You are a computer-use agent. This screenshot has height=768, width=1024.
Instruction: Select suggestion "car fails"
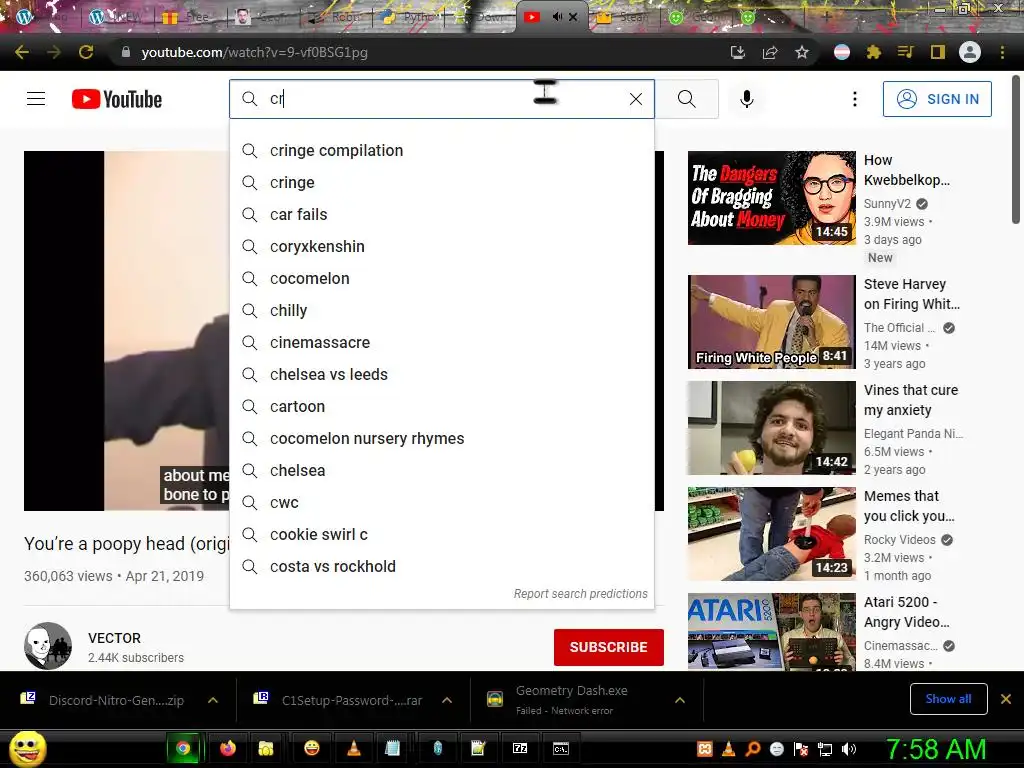point(441,215)
